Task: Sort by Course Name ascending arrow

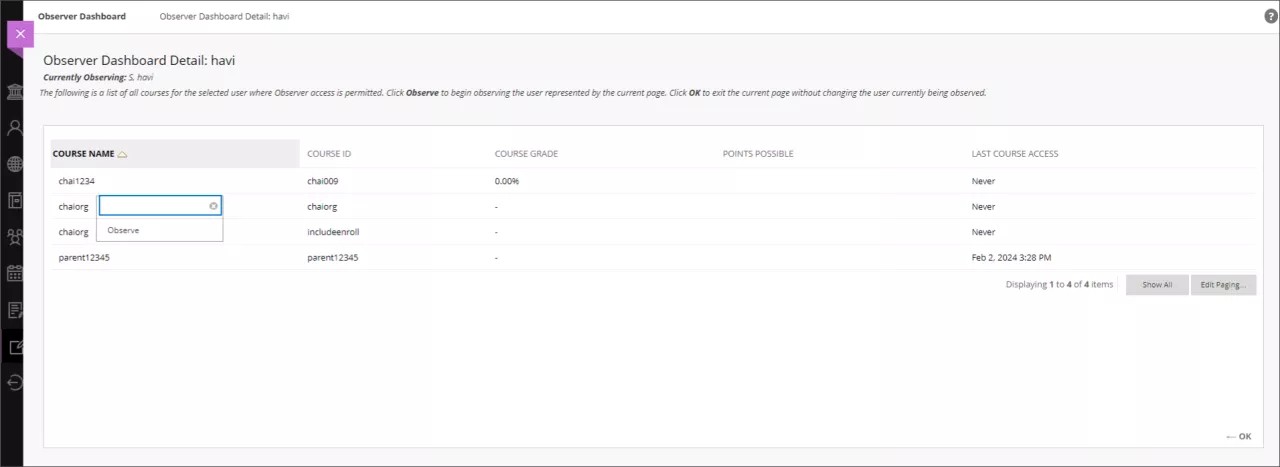Action: click(122, 154)
